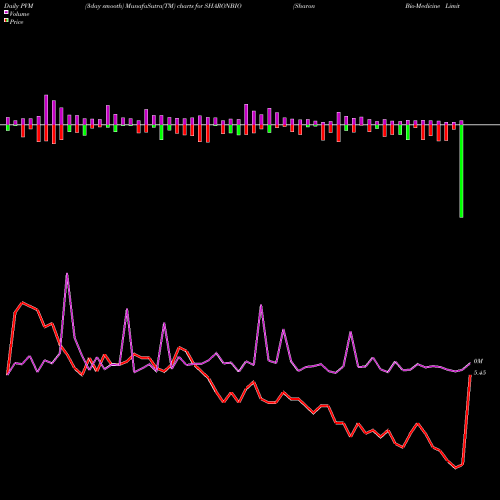The width and height of the screenshot is (500, 500).
Task: Click the '(Sharon' company name text
Action: (x=304, y=6)
